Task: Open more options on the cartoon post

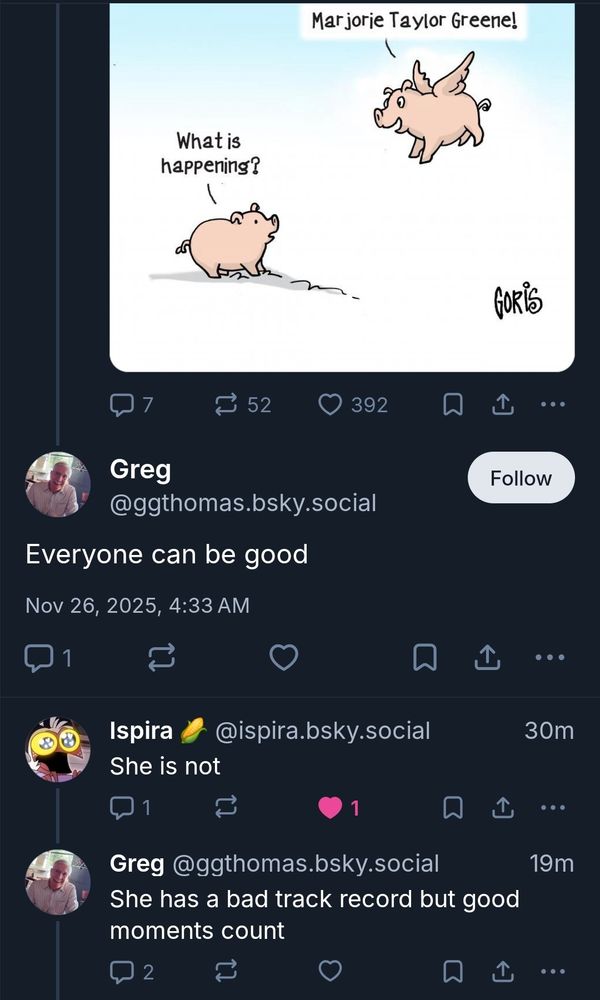Action: click(552, 404)
